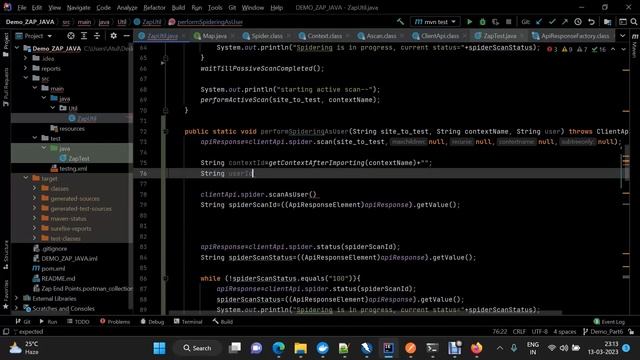Open the Terminal tool window
Viewport: 640px width, 360px height.
188,322
